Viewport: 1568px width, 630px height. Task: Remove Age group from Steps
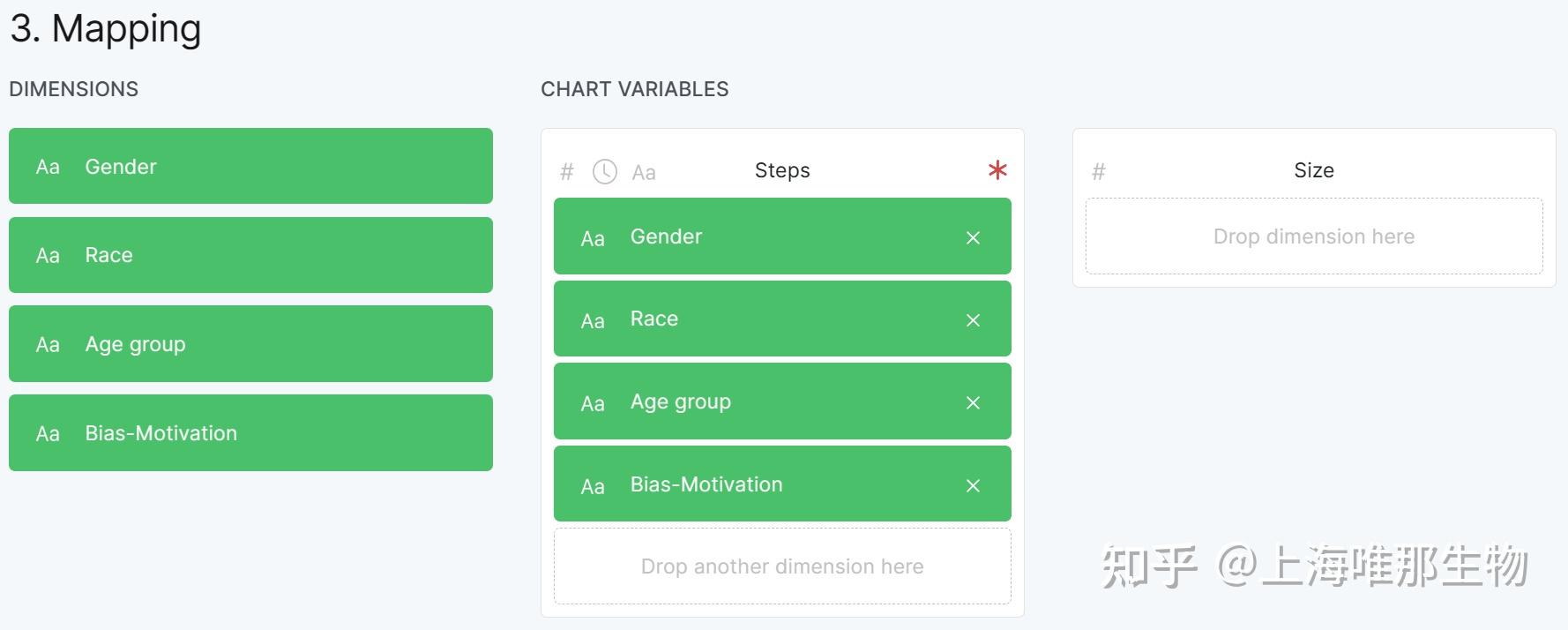[x=973, y=402]
